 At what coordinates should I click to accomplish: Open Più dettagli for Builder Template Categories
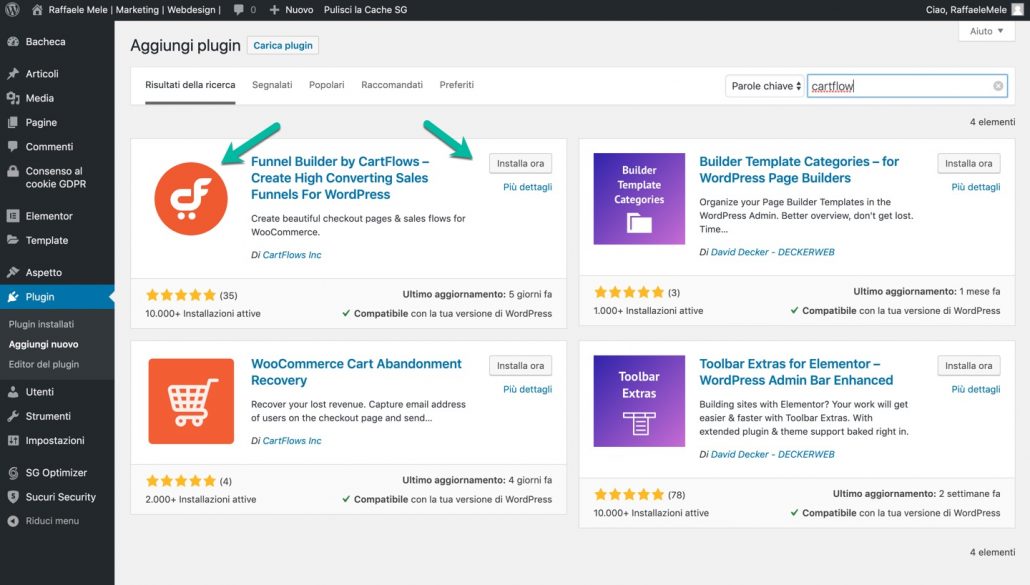click(x=975, y=187)
